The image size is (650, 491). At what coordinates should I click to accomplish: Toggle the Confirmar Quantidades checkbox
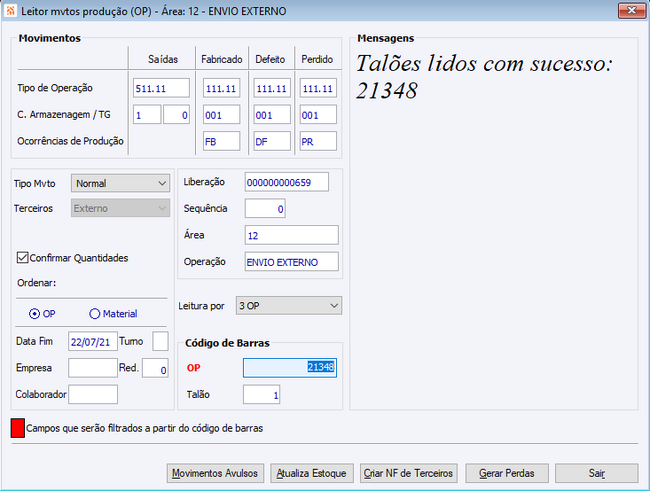[x=22, y=258]
